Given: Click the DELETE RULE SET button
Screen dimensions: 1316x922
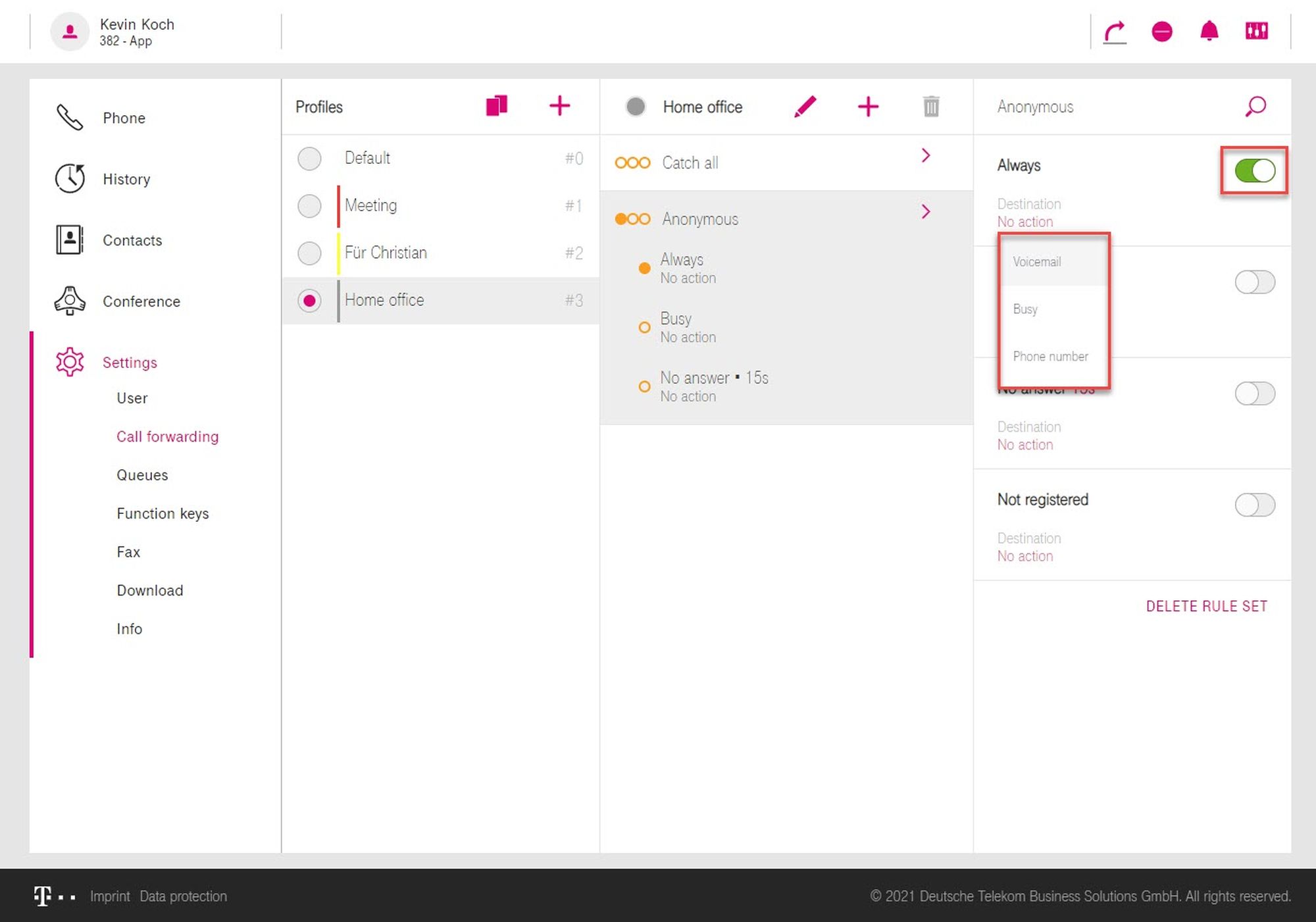Looking at the screenshot, I should pos(1206,606).
